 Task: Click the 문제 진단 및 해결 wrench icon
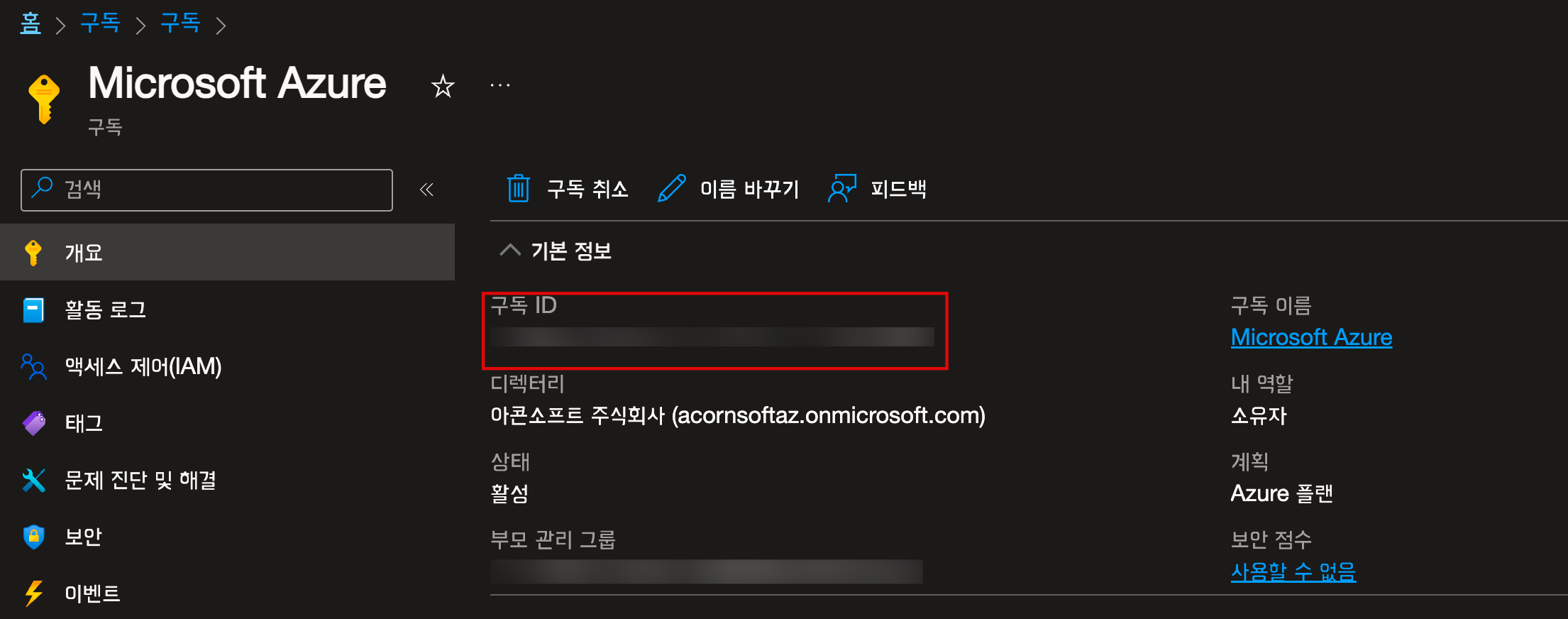[x=33, y=481]
